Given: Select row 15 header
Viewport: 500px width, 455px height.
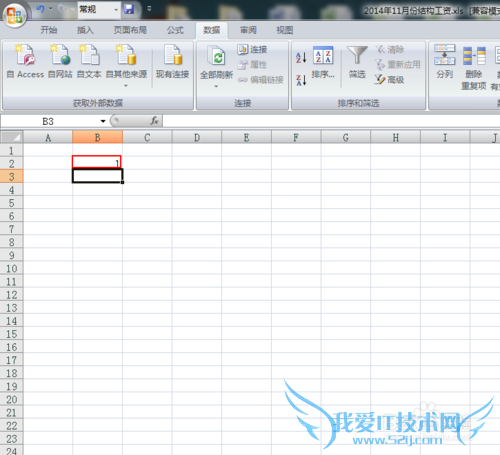Looking at the screenshot, I should click(x=12, y=334).
